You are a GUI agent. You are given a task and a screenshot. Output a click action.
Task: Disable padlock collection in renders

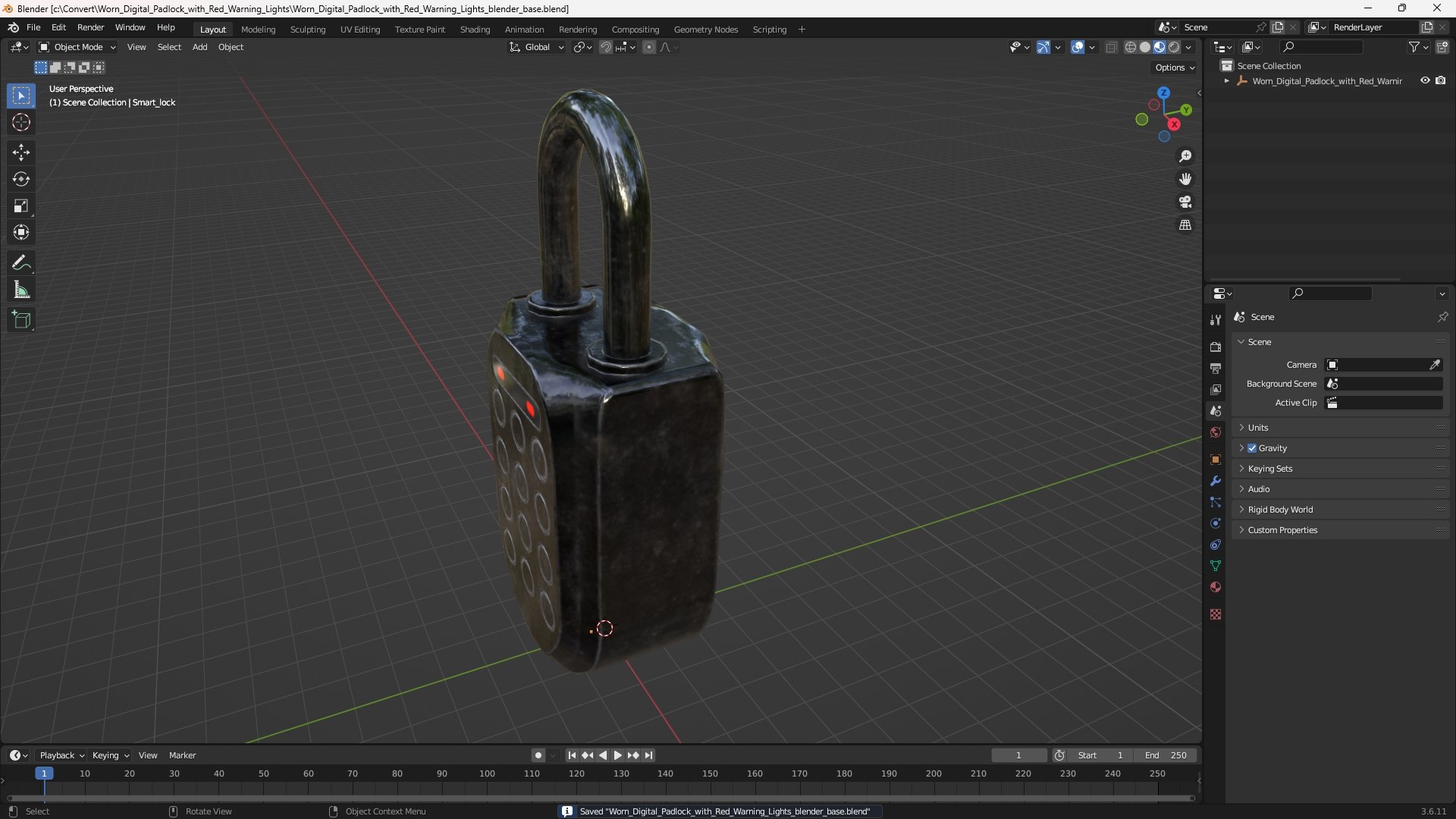tap(1440, 80)
